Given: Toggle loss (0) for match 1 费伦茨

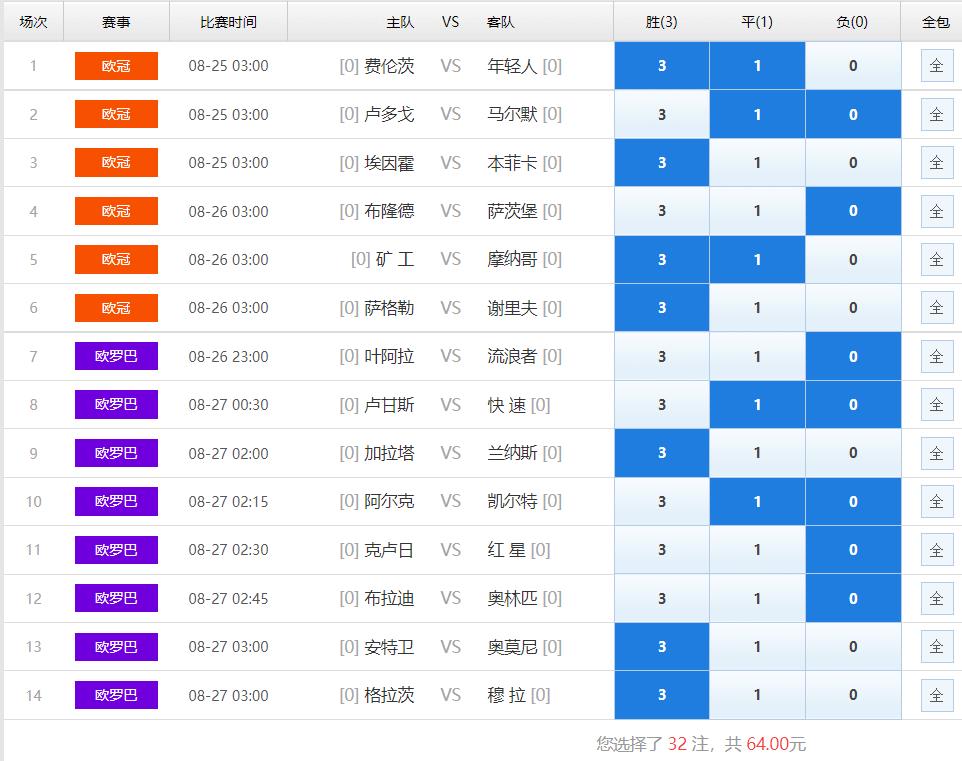Looking at the screenshot, I should [853, 66].
